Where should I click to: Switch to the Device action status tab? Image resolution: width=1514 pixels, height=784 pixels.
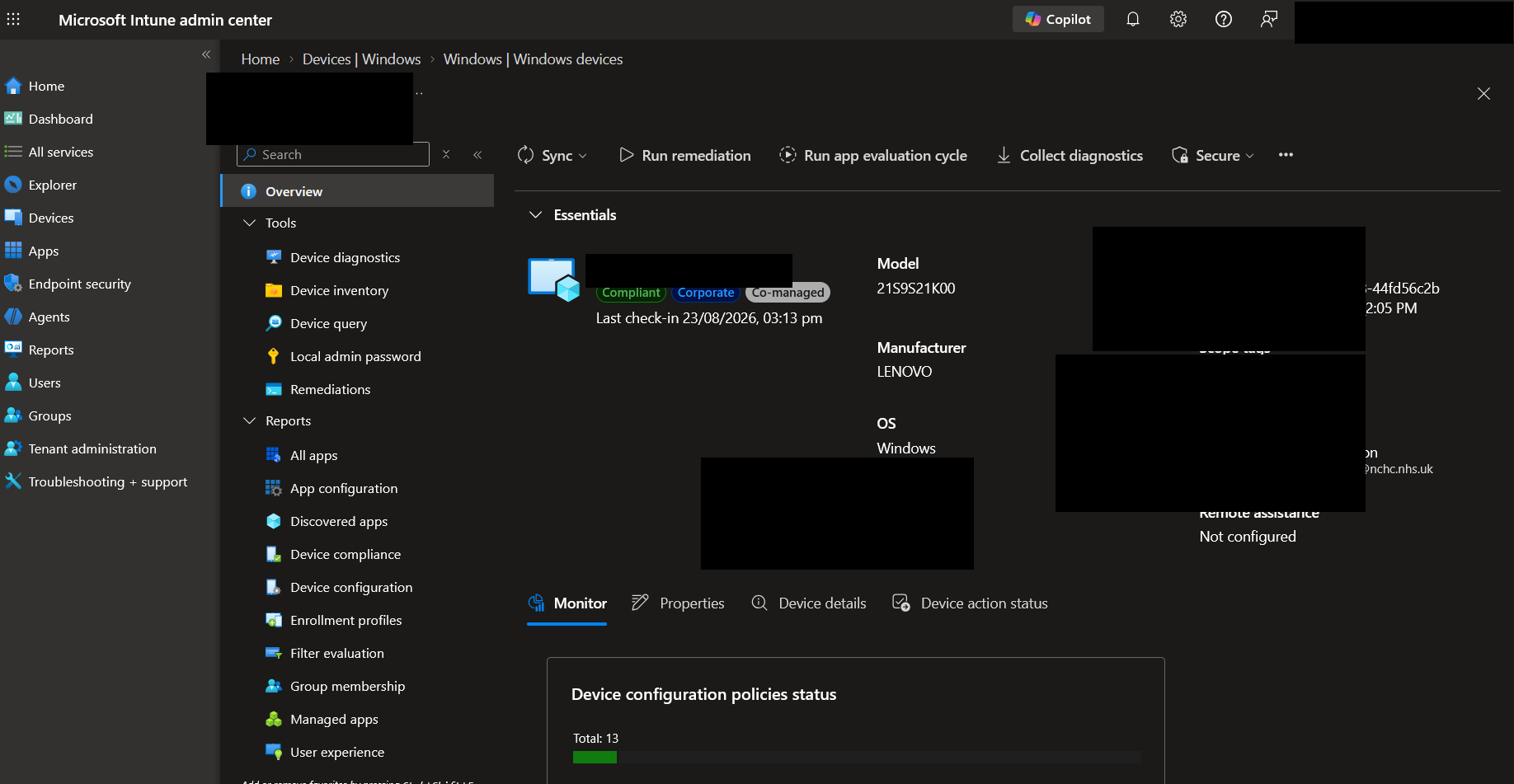click(x=971, y=603)
